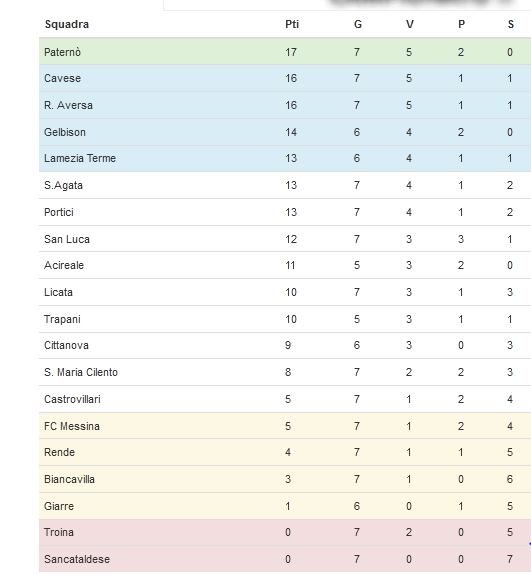This screenshot has width=531, height=575.
Task: Select S.Agata in the standings
Action: (63, 185)
